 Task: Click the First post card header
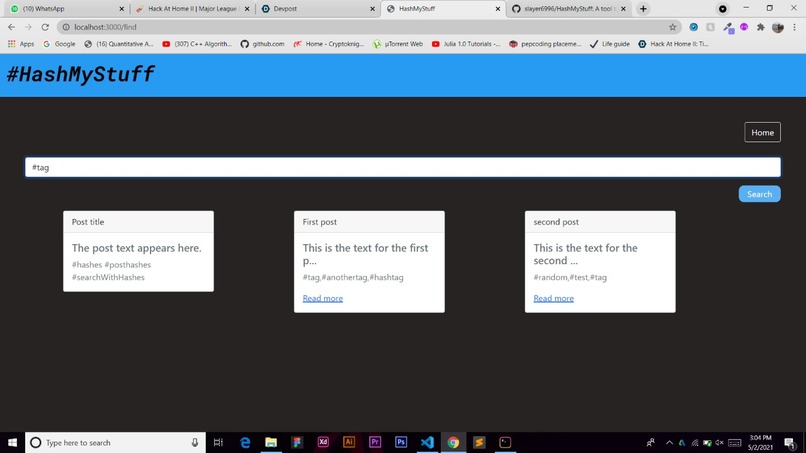tap(369, 222)
